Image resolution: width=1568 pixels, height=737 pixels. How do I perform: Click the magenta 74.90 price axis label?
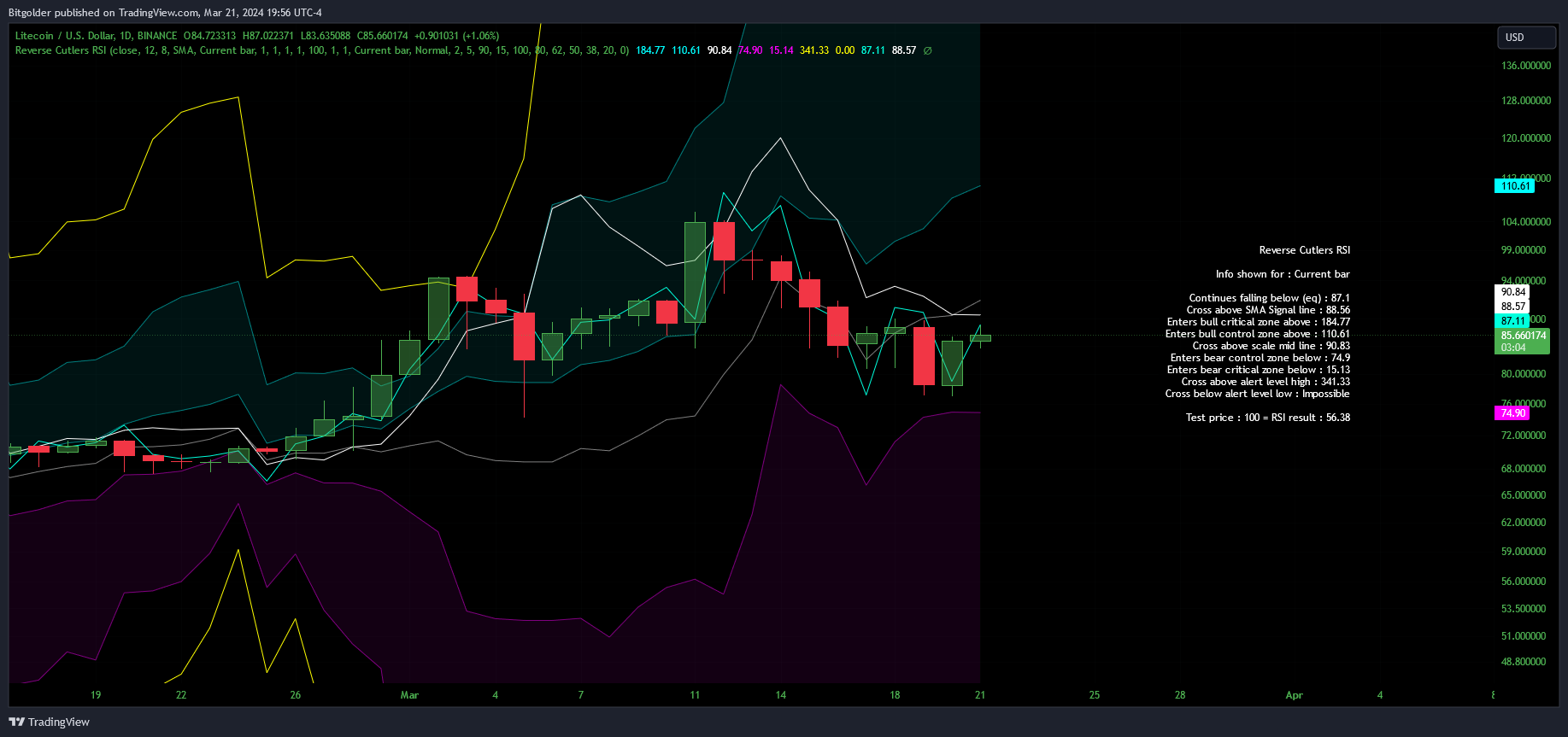(1513, 413)
